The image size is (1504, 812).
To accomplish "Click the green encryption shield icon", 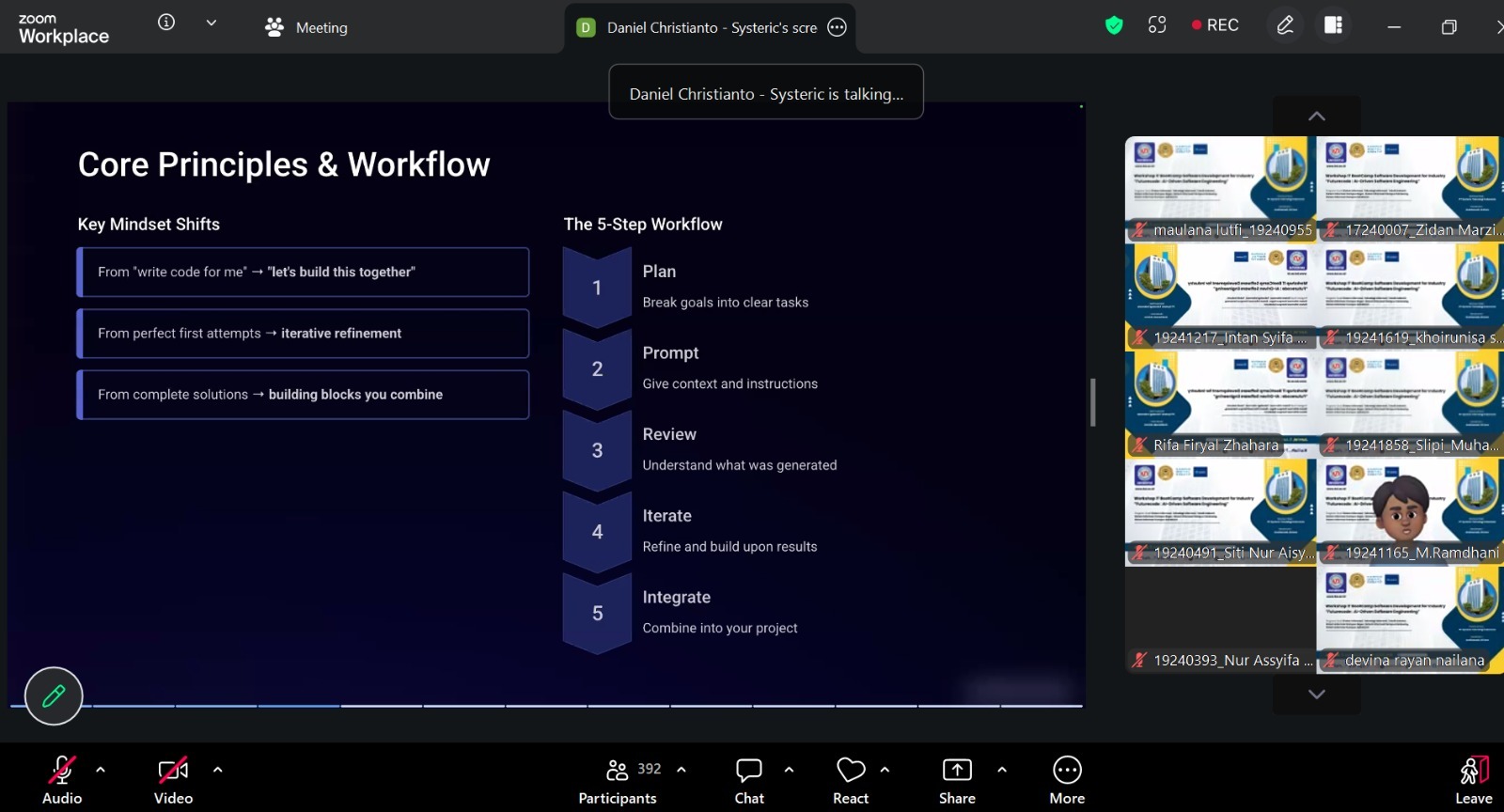I will click(1114, 25).
